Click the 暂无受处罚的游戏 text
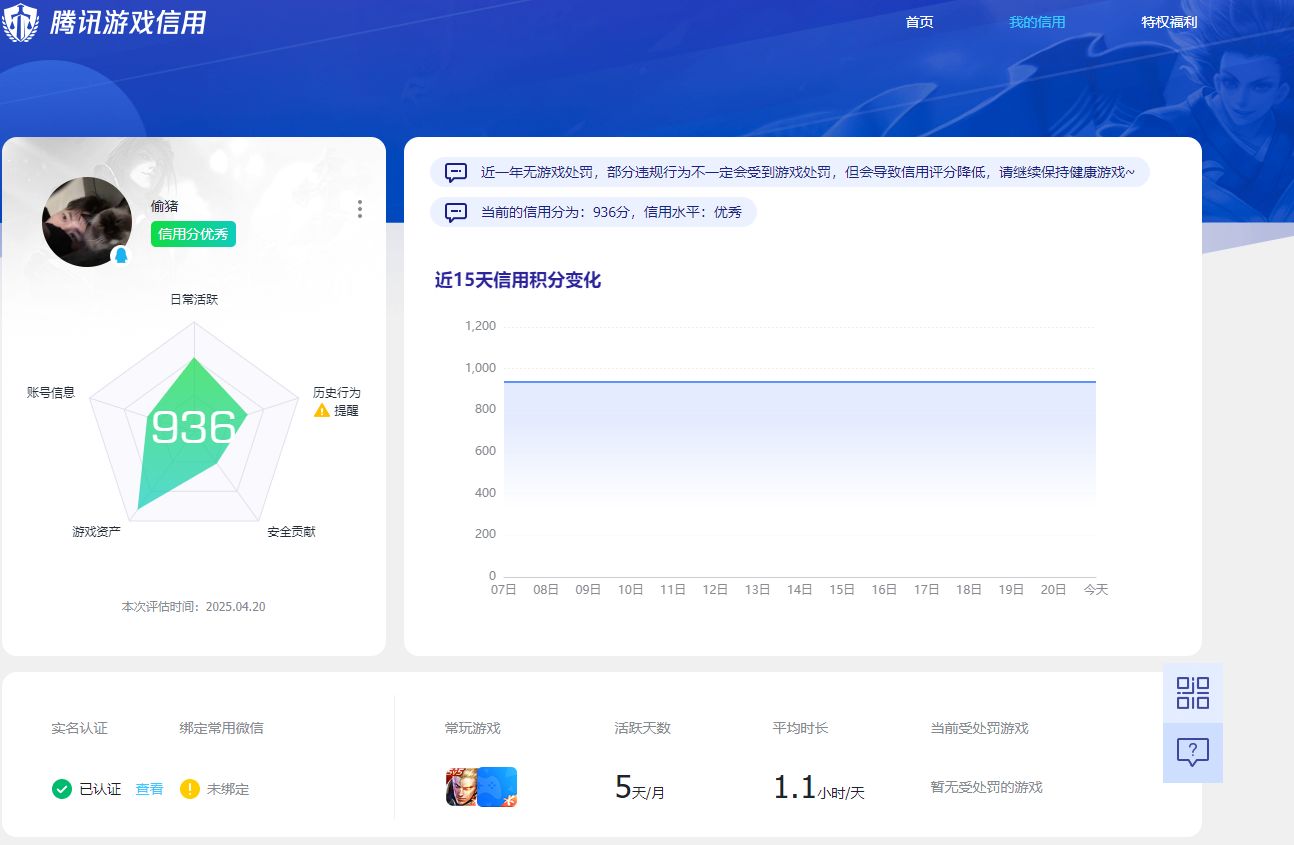This screenshot has width=1294, height=845. 986,787
